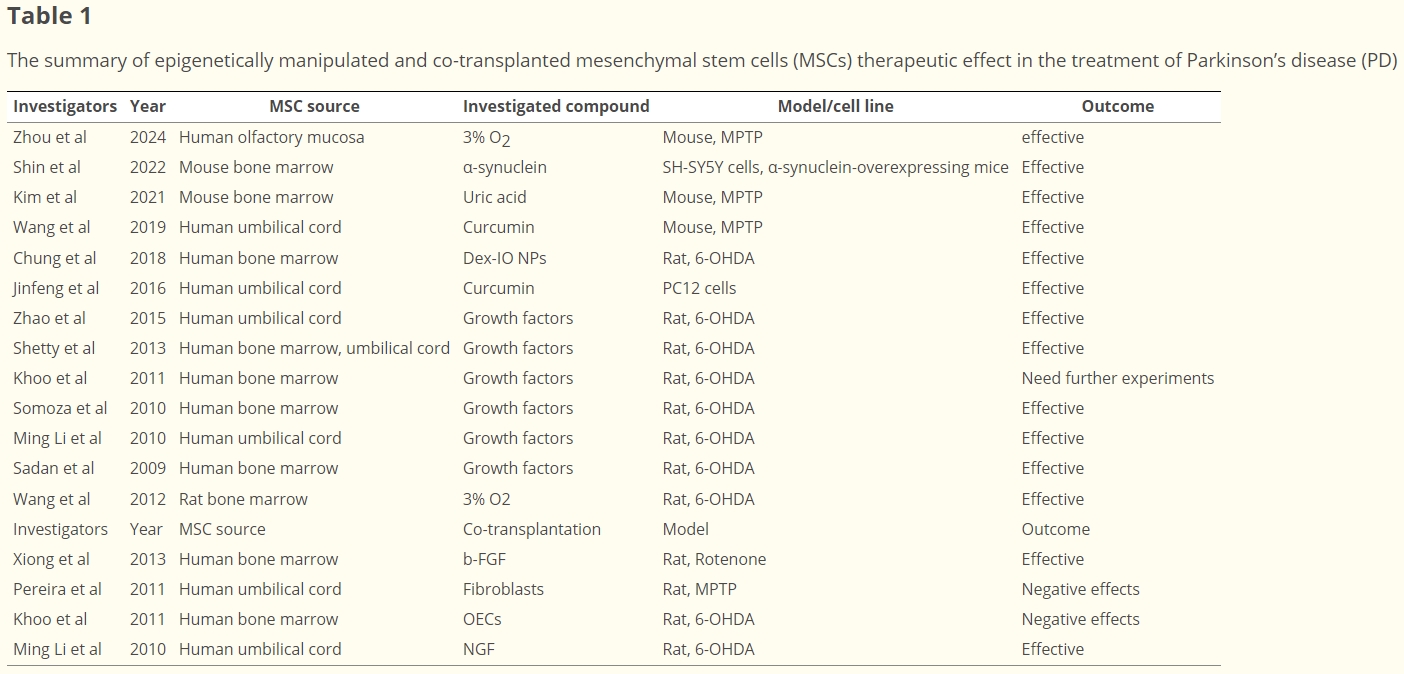Click Zhou et al investigator cell
Viewport: 1404px width, 674px height.
coord(50,137)
